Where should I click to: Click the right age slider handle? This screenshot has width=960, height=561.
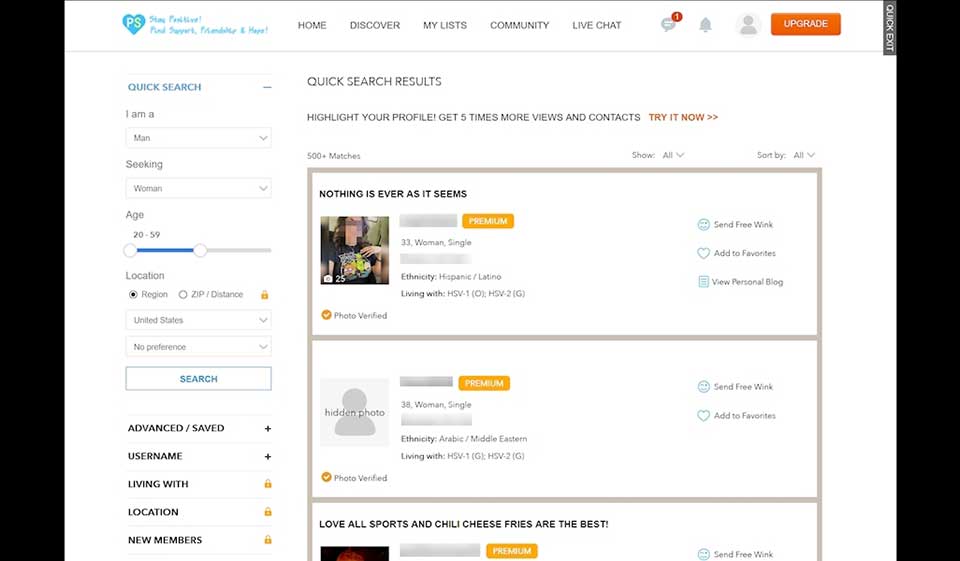tap(200, 250)
